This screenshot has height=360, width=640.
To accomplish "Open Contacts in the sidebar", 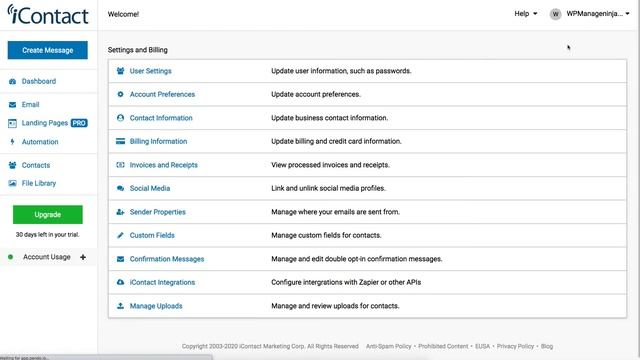I will point(36,165).
